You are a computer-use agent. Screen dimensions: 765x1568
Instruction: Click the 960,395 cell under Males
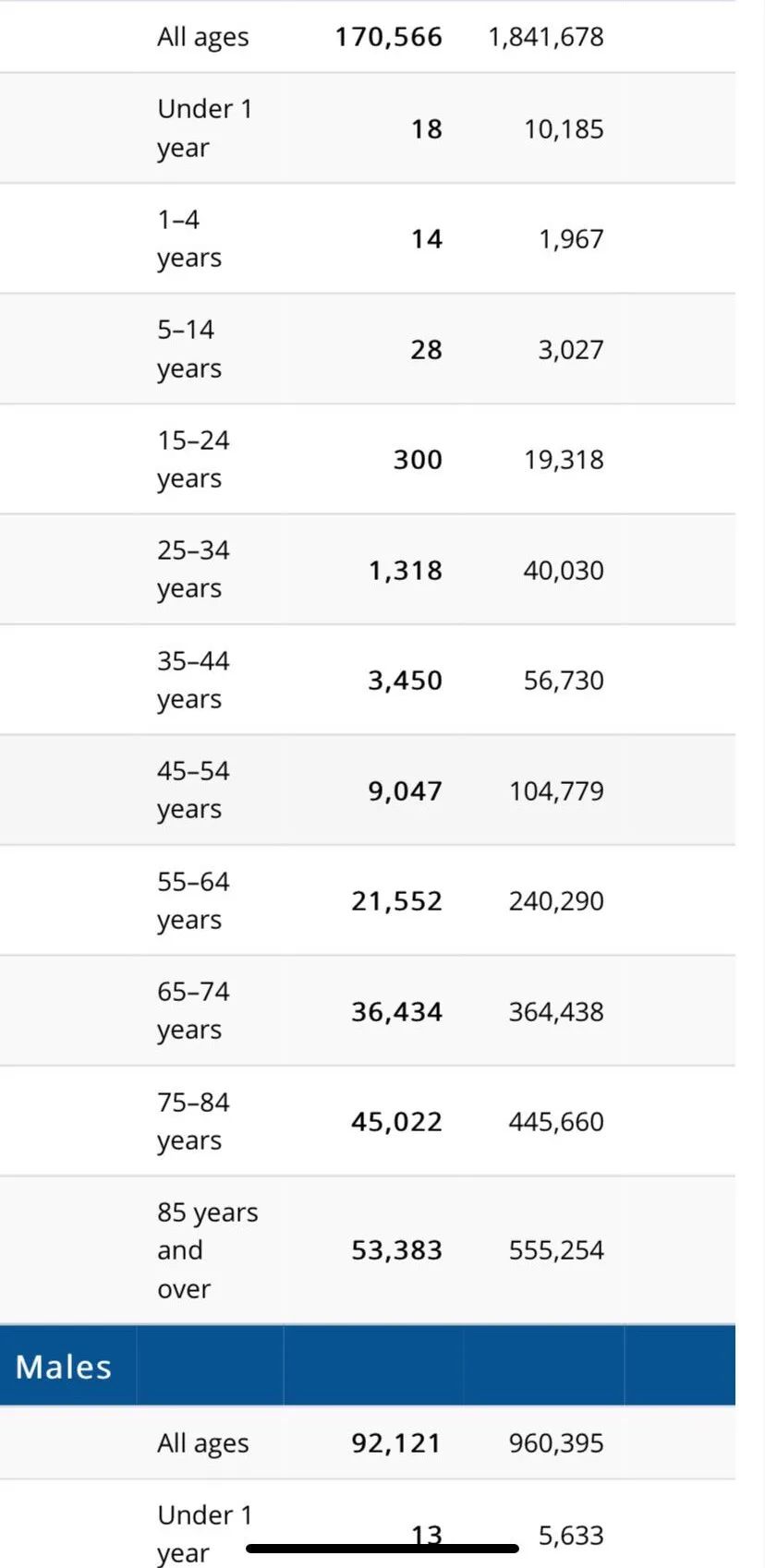[x=556, y=1443]
